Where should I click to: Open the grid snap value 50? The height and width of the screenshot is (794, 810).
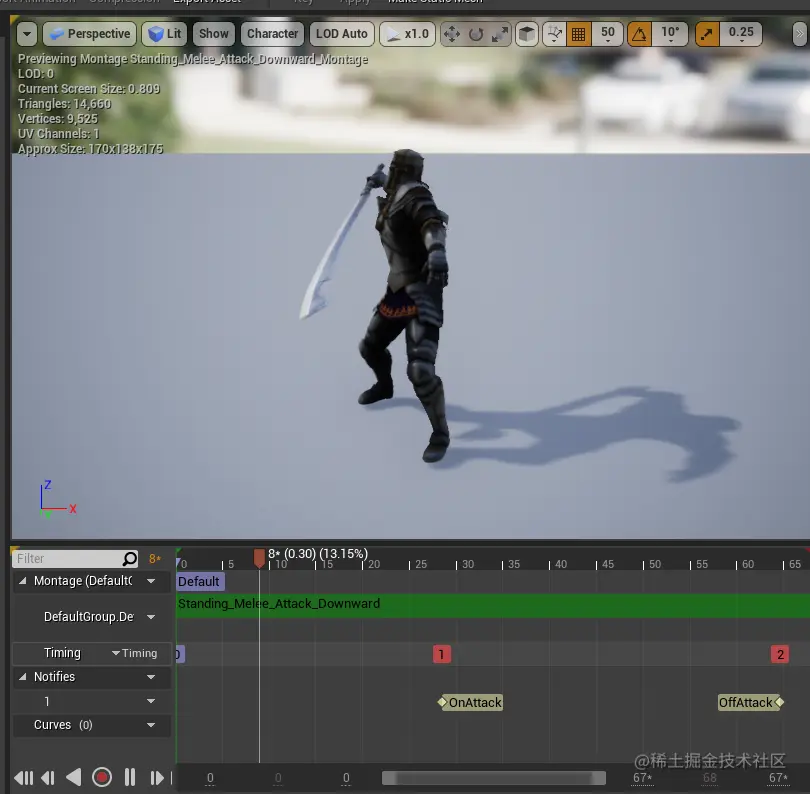[x=608, y=34]
